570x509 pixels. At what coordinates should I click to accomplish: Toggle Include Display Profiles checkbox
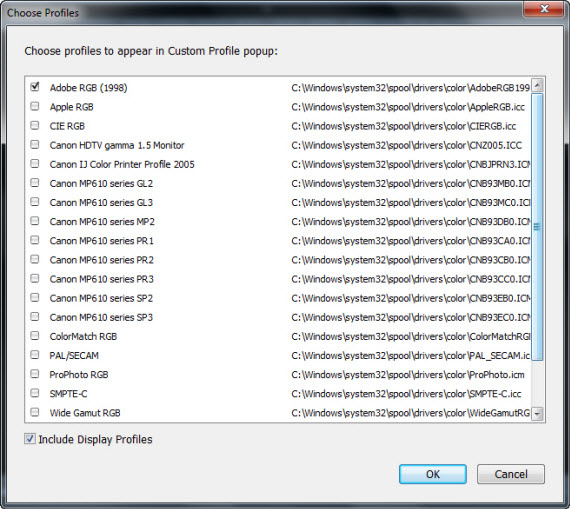pyautogui.click(x=30, y=439)
